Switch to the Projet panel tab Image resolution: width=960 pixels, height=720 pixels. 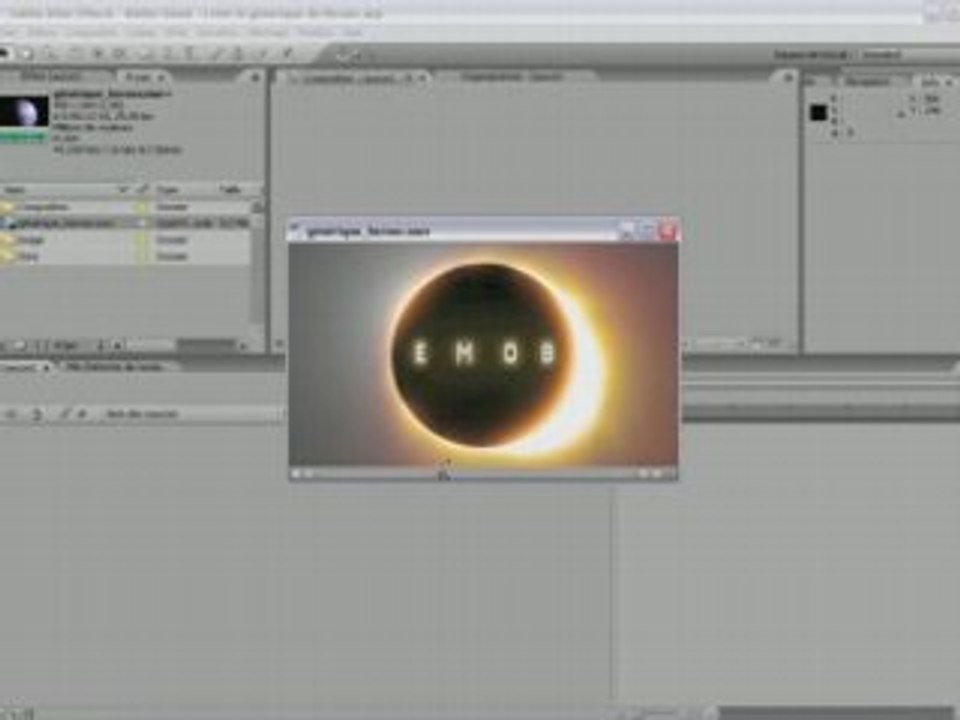pos(142,78)
